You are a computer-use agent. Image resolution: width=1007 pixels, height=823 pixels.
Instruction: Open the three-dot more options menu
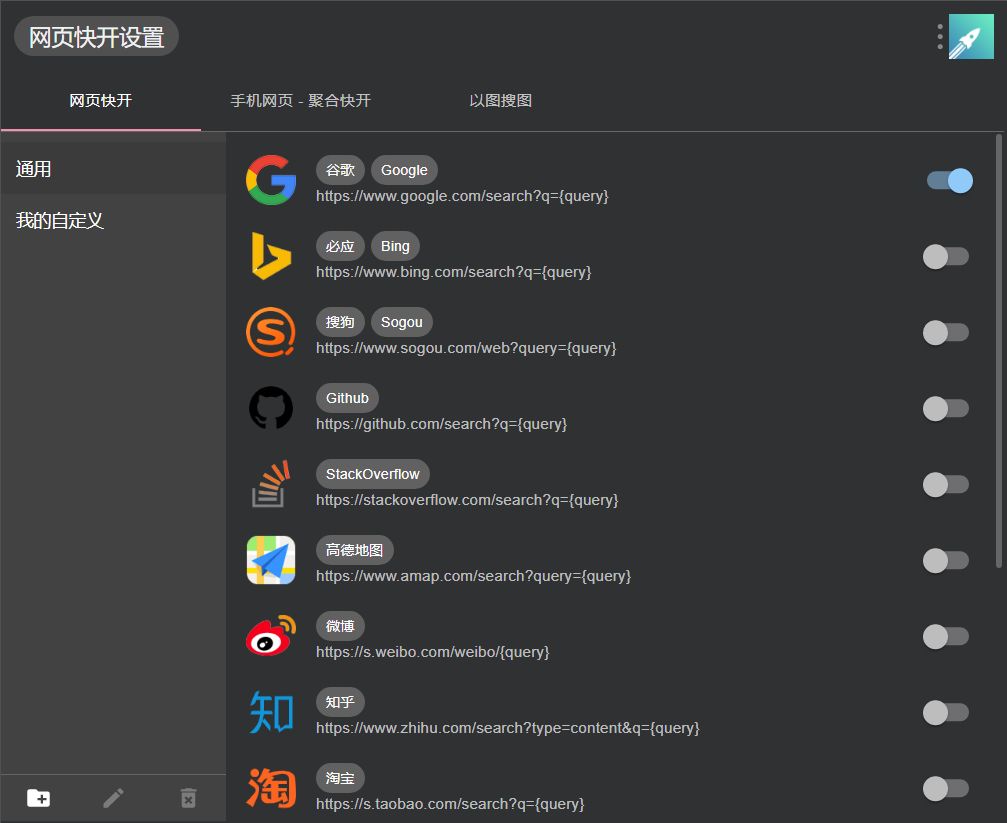click(940, 37)
